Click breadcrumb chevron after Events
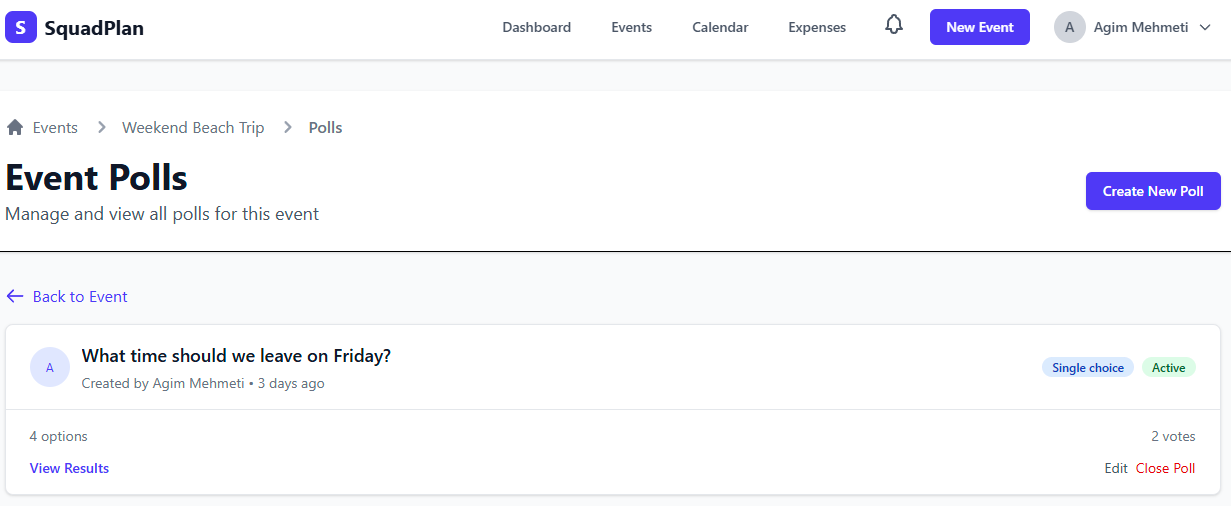The image size is (1231, 506). pos(101,127)
